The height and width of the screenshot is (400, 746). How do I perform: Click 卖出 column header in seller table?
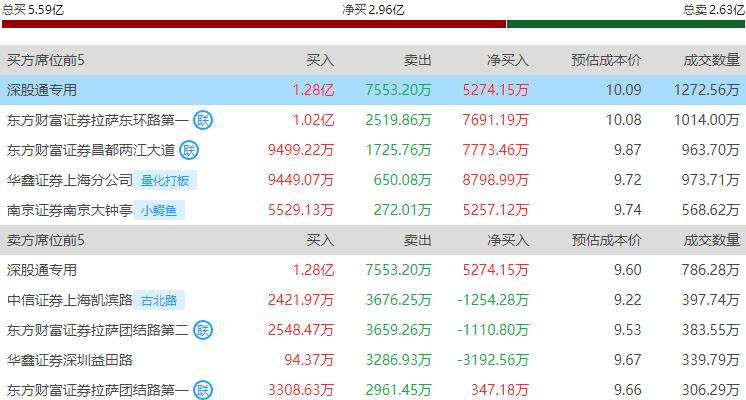pos(417,240)
